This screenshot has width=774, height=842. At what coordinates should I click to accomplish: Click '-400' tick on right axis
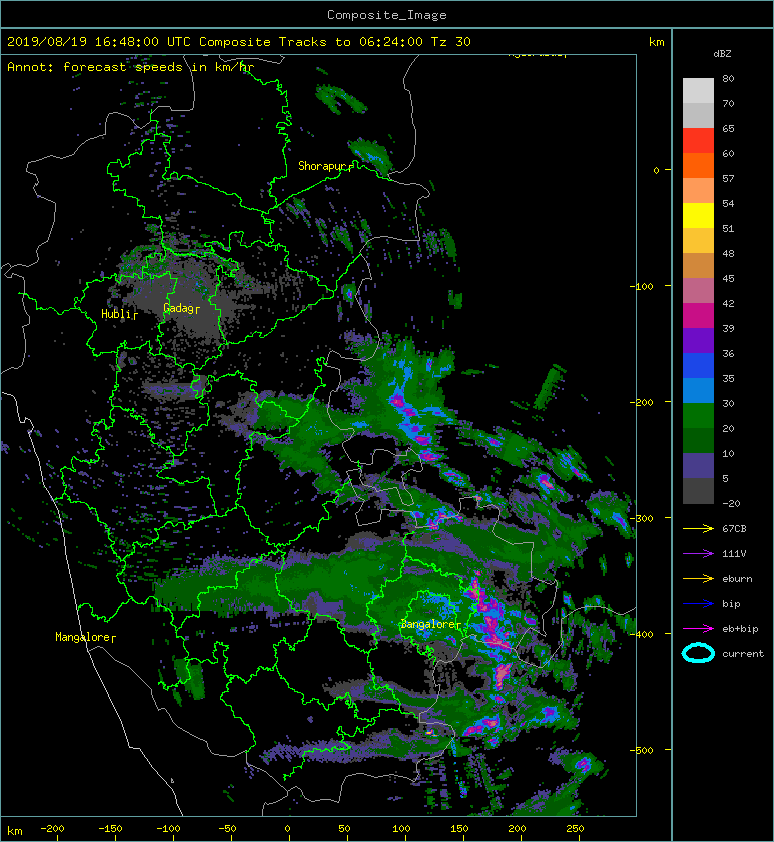click(642, 634)
